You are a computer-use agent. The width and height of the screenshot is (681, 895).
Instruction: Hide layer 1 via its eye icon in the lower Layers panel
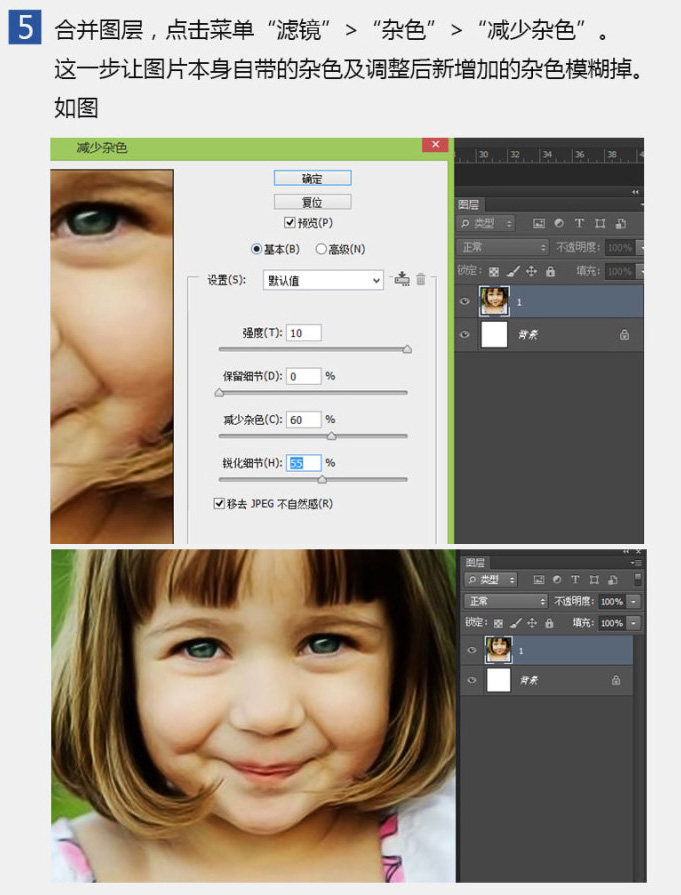click(x=472, y=650)
